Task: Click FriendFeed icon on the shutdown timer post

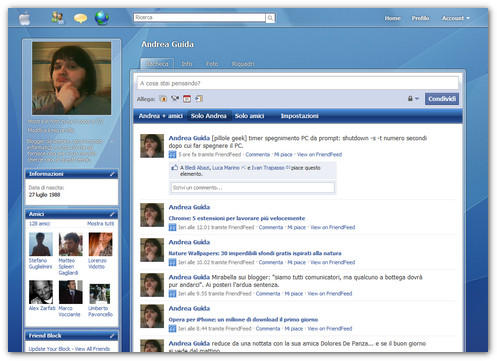Action: (172, 154)
